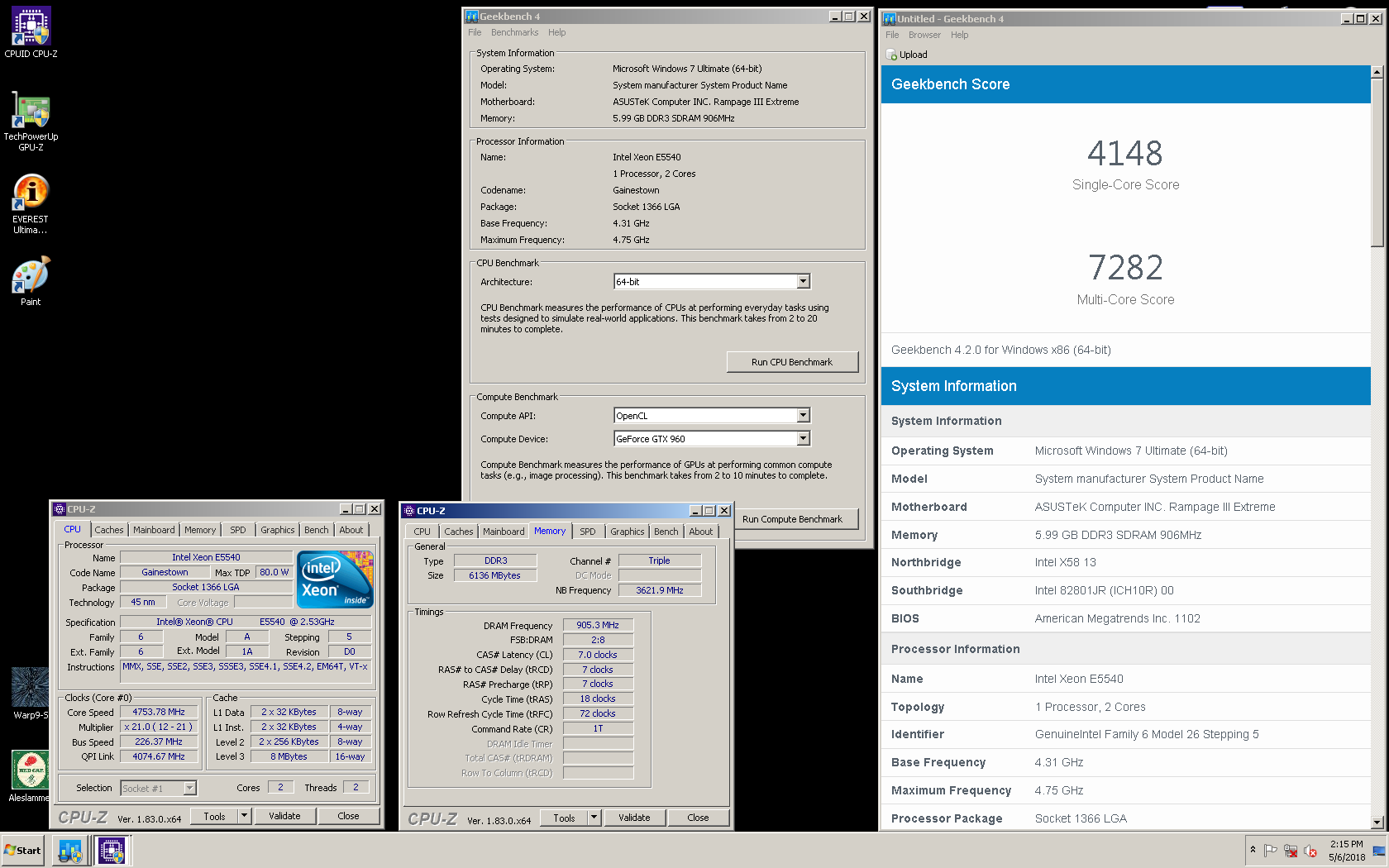Switch to Mainboard tab in the left CPU-Z window
This screenshot has height=868, width=1389.
(x=154, y=530)
